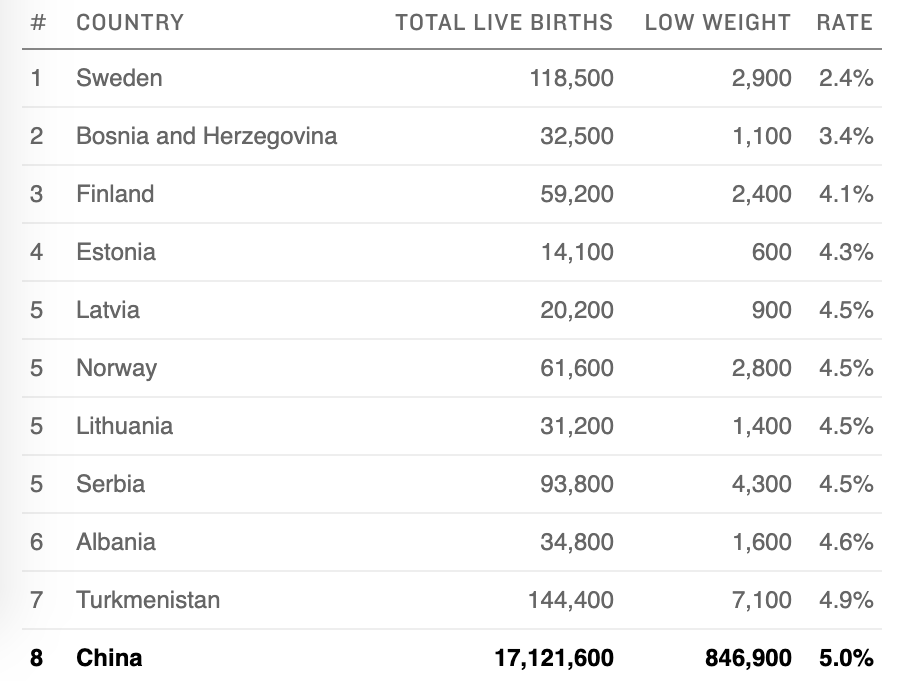Click Serbia's 93,800 live births value

pyautogui.click(x=577, y=484)
